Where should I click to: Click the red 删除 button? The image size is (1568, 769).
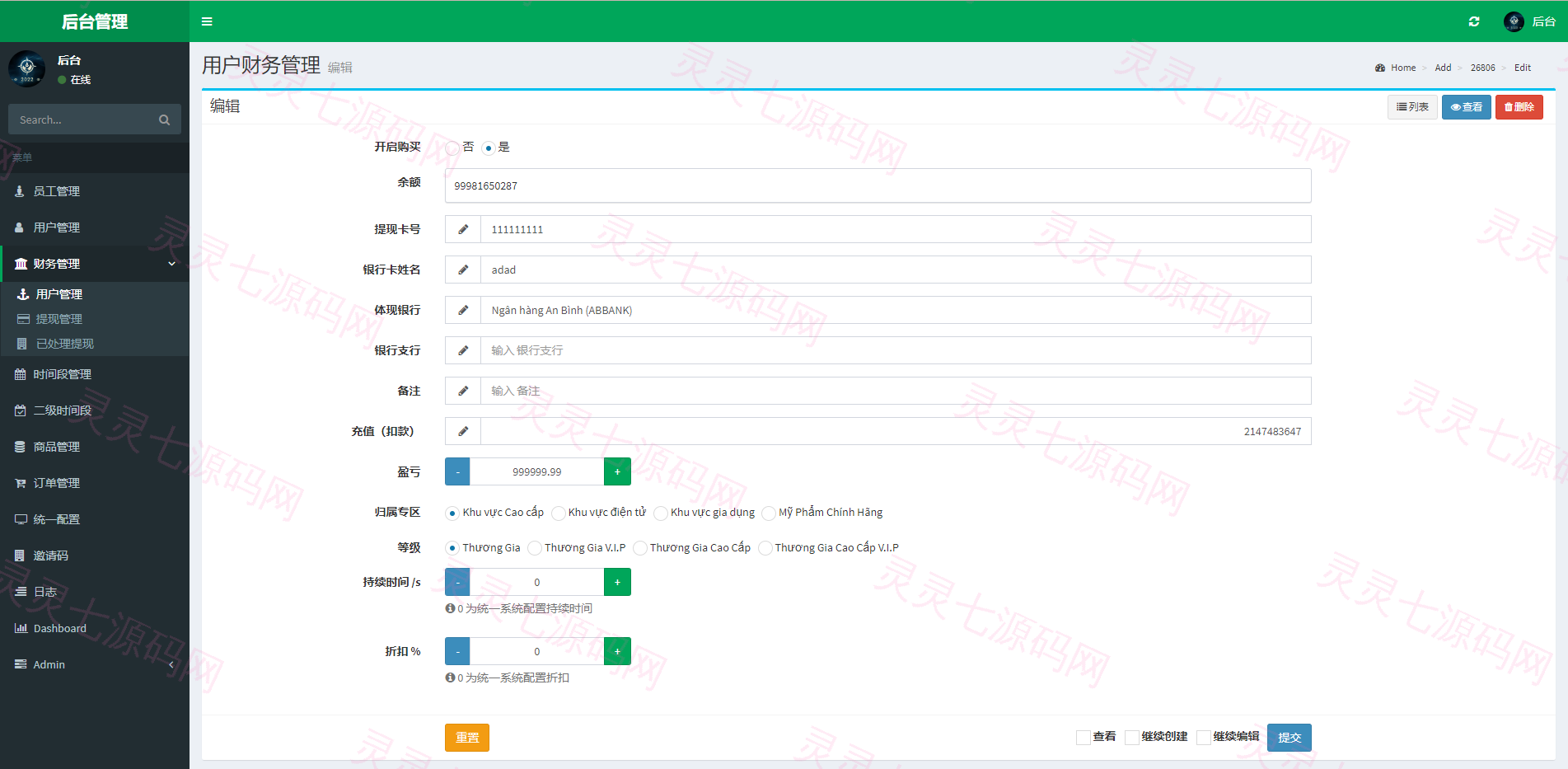pyautogui.click(x=1519, y=107)
